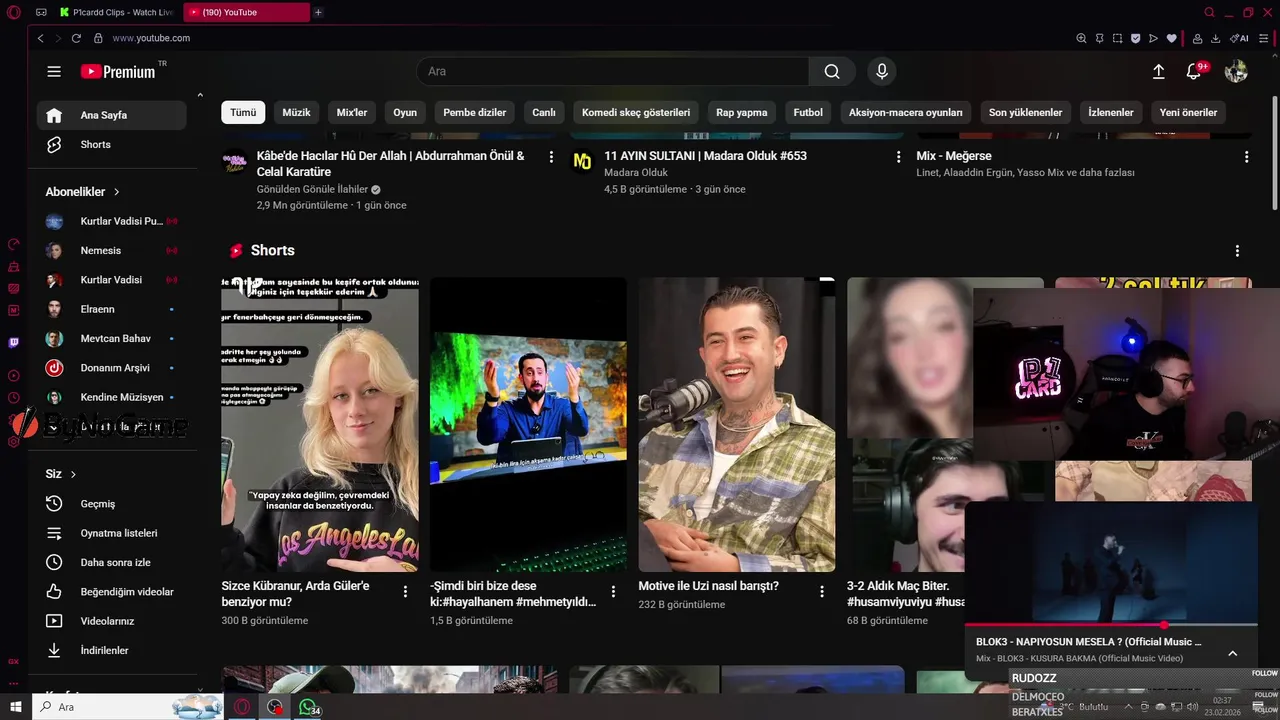This screenshot has width=1280, height=720.
Task: Open the Motive ile Uzi short thumbnail
Action: 737,424
